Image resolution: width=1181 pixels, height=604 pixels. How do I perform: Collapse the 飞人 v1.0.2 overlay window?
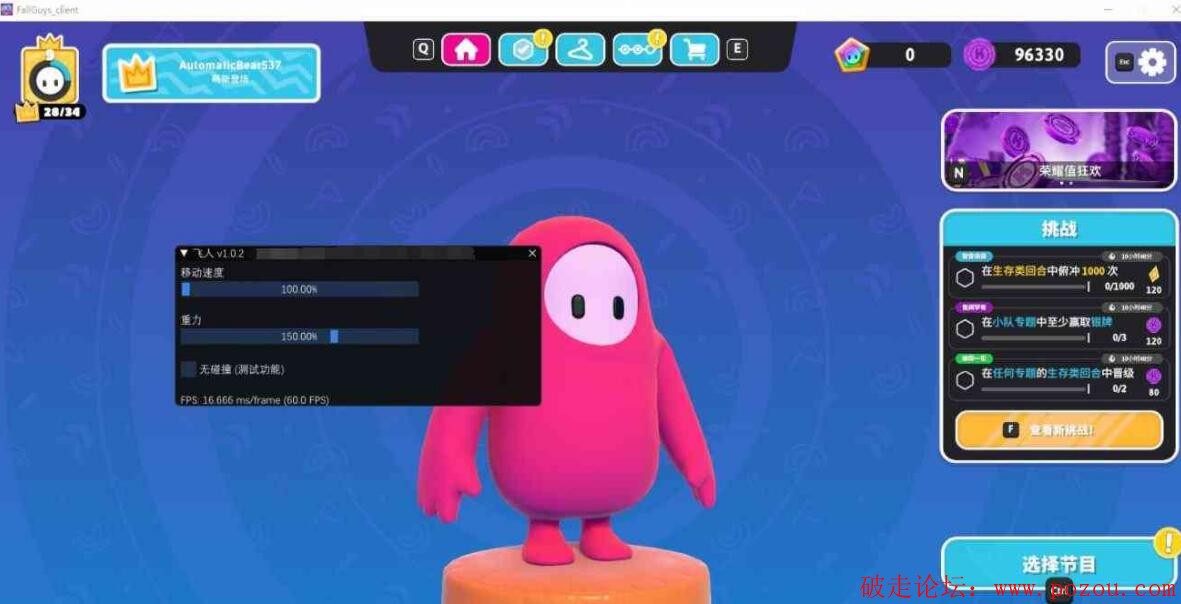[x=184, y=253]
